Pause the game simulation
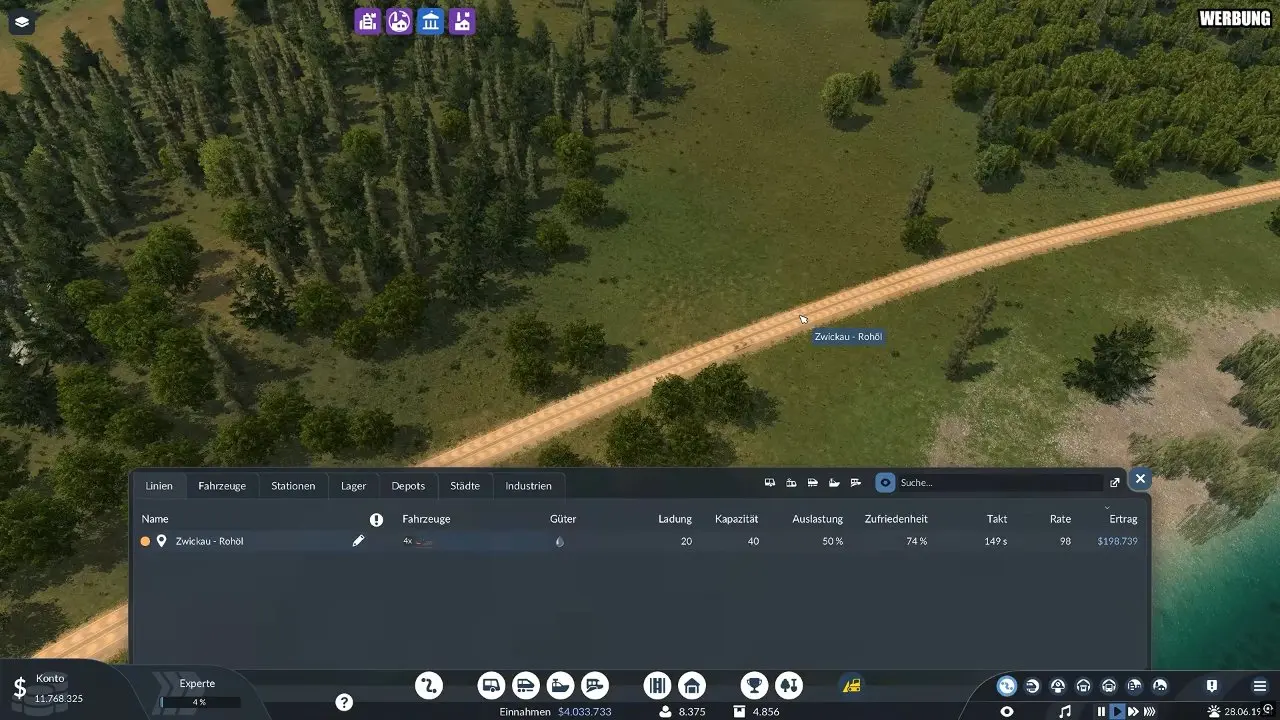The image size is (1280, 720). coord(1101,711)
